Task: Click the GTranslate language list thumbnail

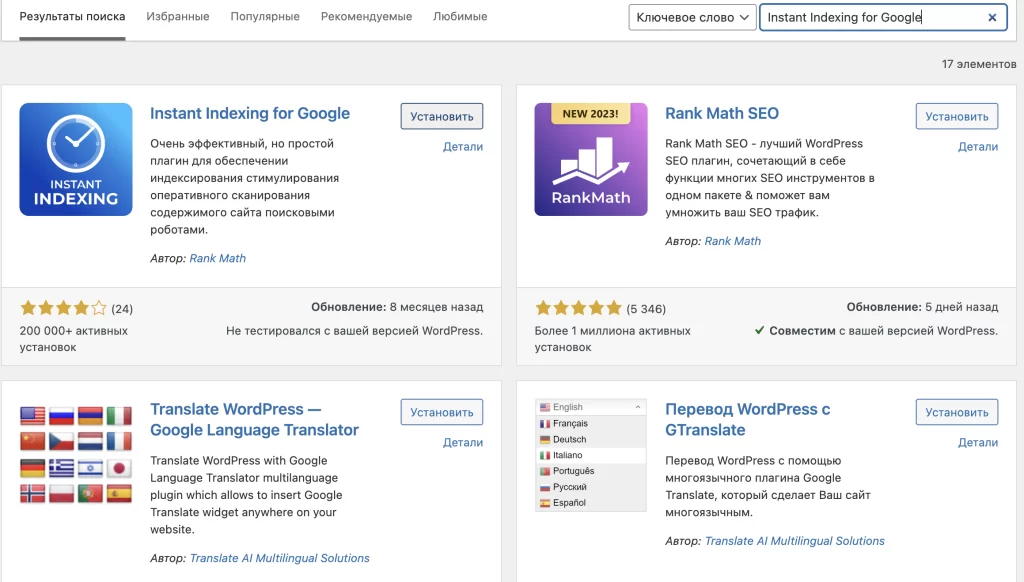Action: [x=591, y=455]
